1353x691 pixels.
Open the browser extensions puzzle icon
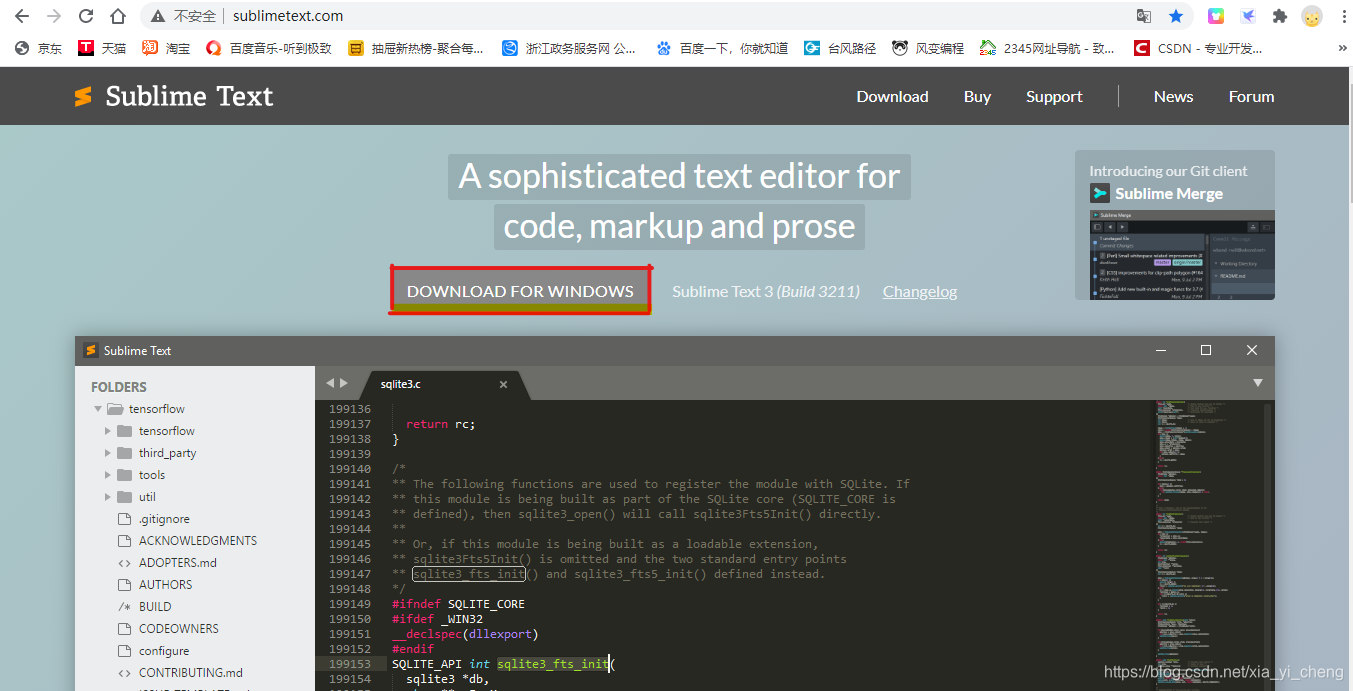[1279, 16]
